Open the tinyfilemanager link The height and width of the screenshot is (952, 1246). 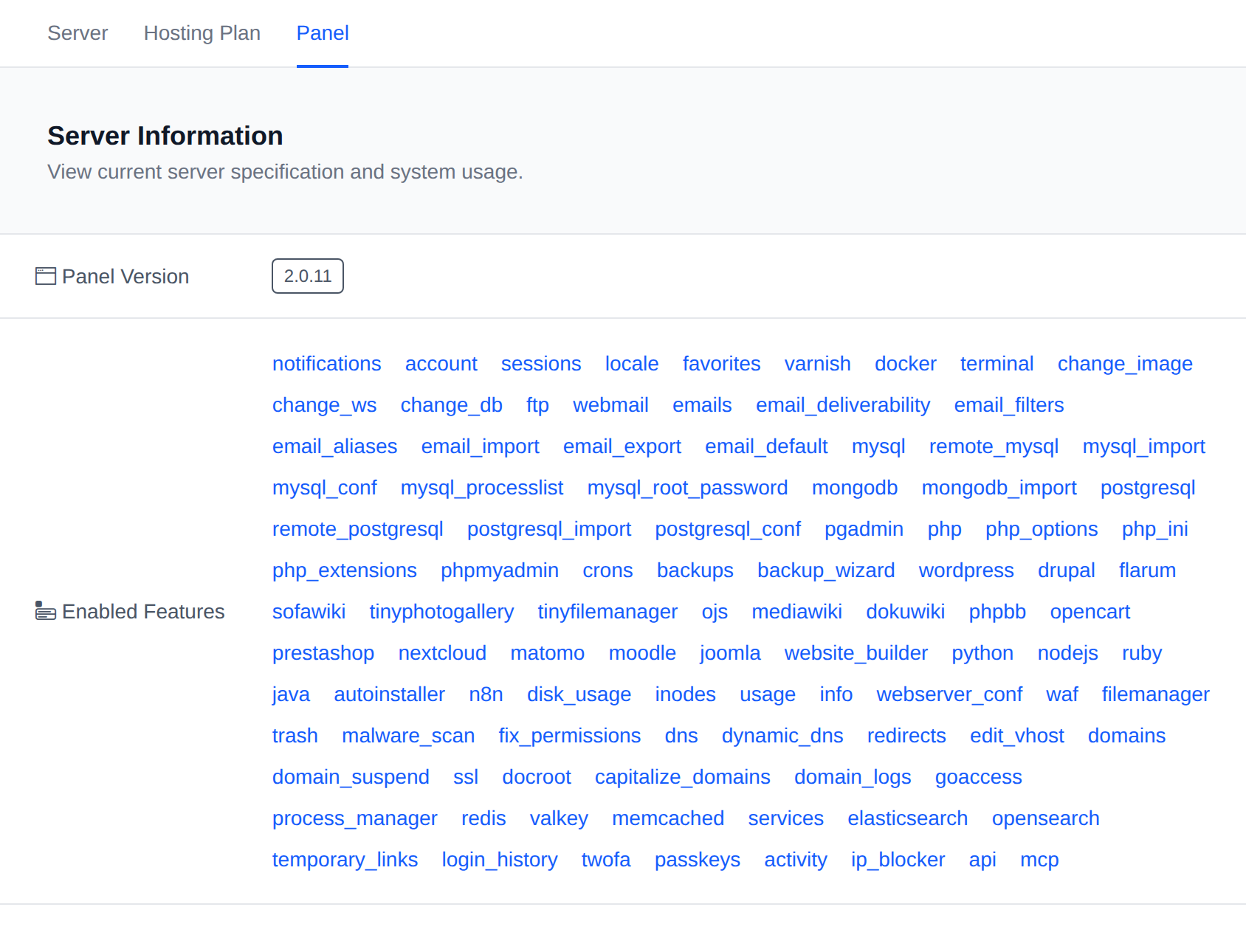[607, 612]
